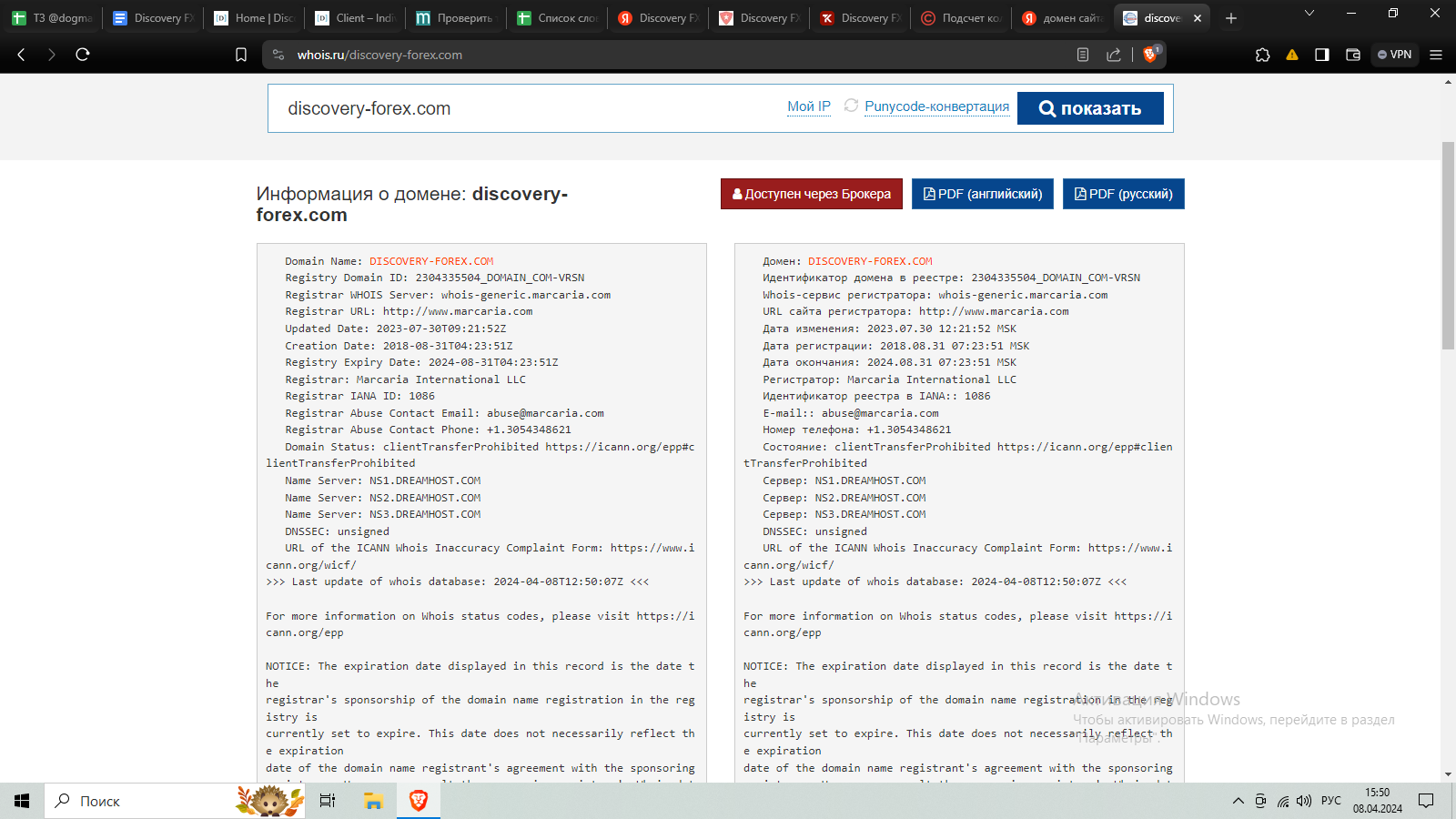
Task: Open Task View on the taskbar
Action: coord(328,801)
